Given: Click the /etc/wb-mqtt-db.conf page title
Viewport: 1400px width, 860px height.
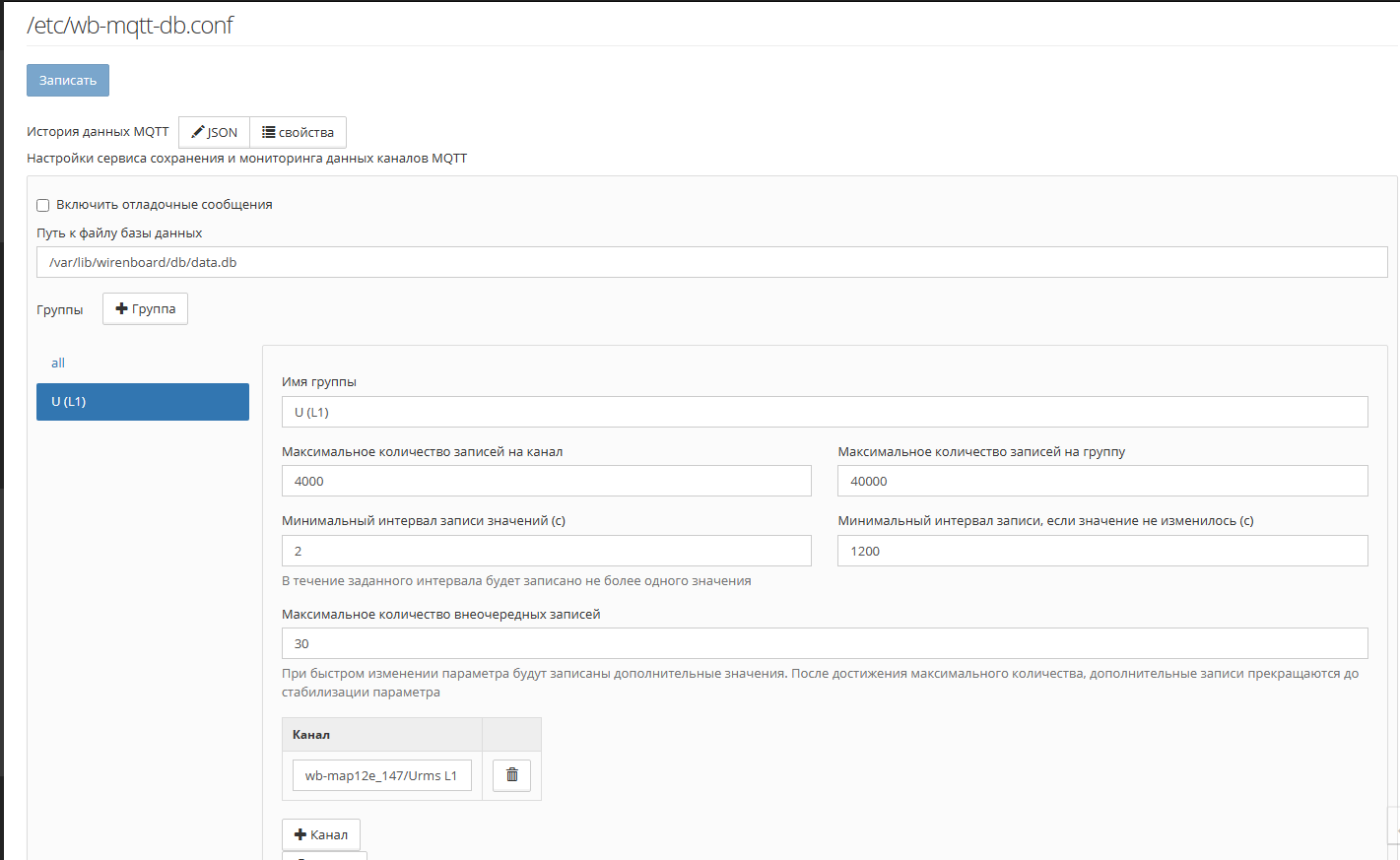Looking at the screenshot, I should pyautogui.click(x=130, y=26).
